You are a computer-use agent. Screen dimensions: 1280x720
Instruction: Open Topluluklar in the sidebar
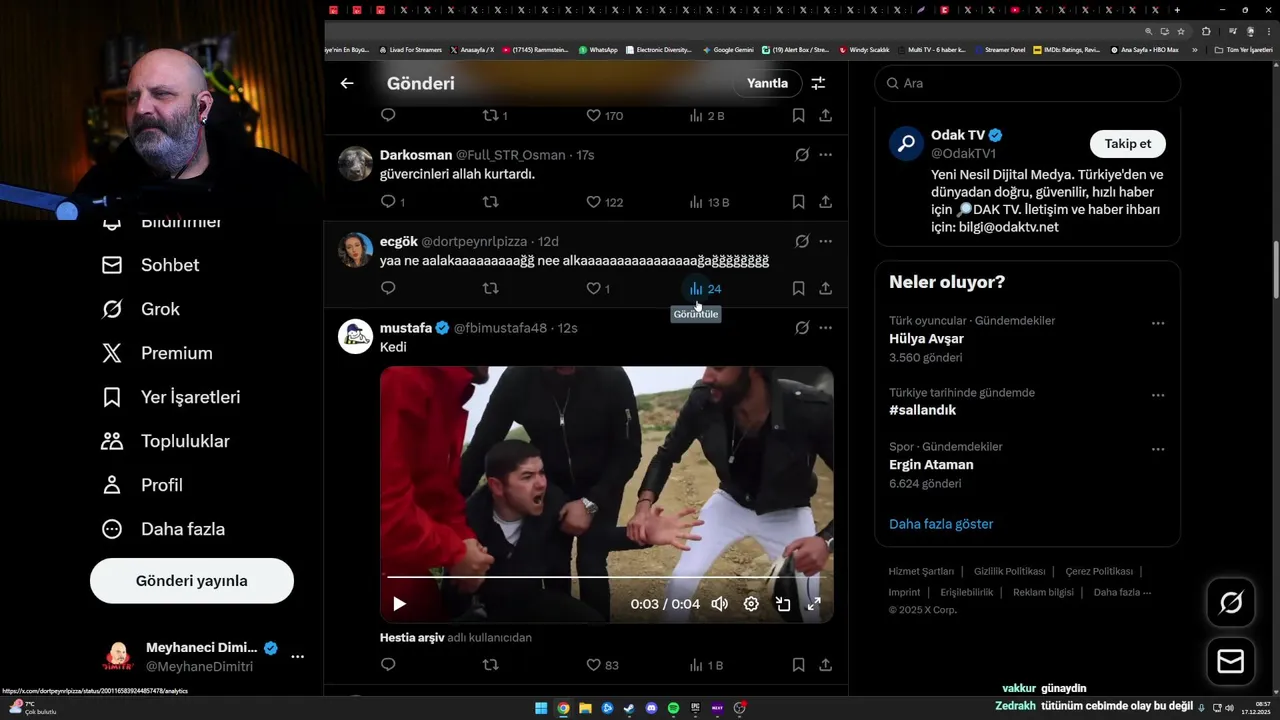tap(166, 441)
